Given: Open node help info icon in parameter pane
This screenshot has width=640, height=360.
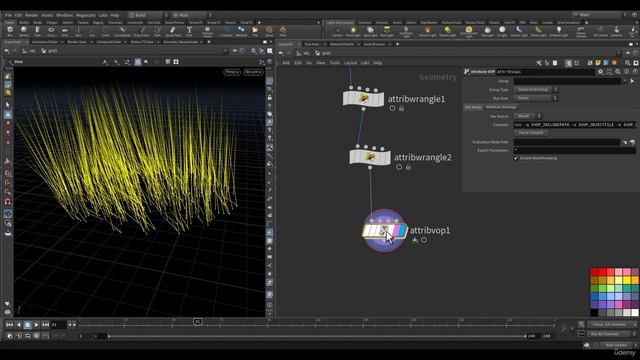Looking at the screenshot, I should [x=627, y=72].
